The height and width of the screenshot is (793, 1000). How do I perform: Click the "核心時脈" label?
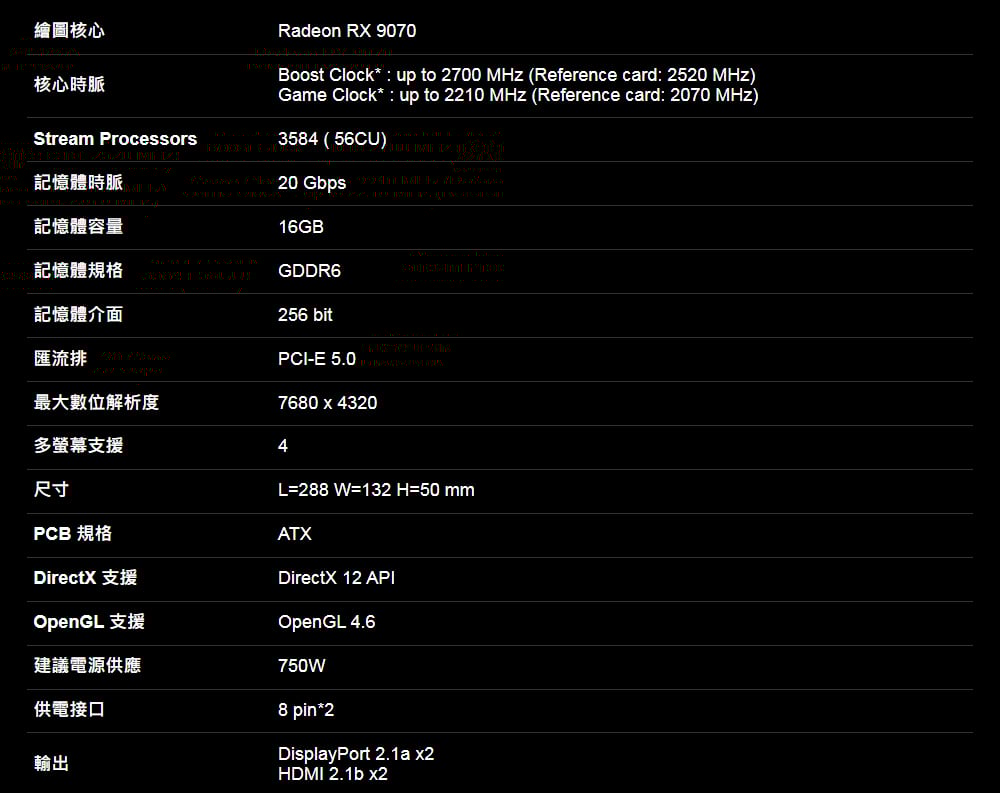point(69,84)
